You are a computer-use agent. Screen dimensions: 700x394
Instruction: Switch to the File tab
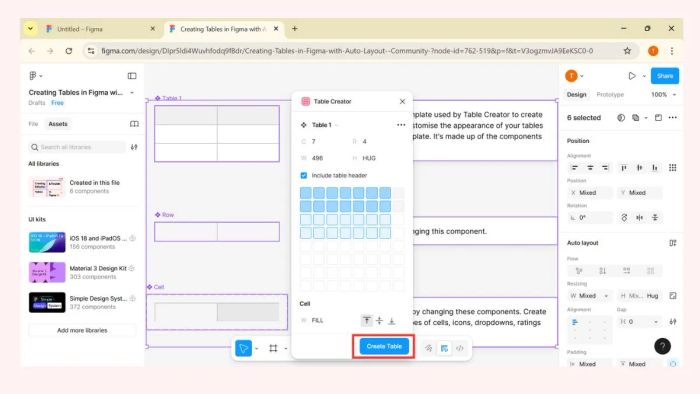pyautogui.click(x=33, y=124)
